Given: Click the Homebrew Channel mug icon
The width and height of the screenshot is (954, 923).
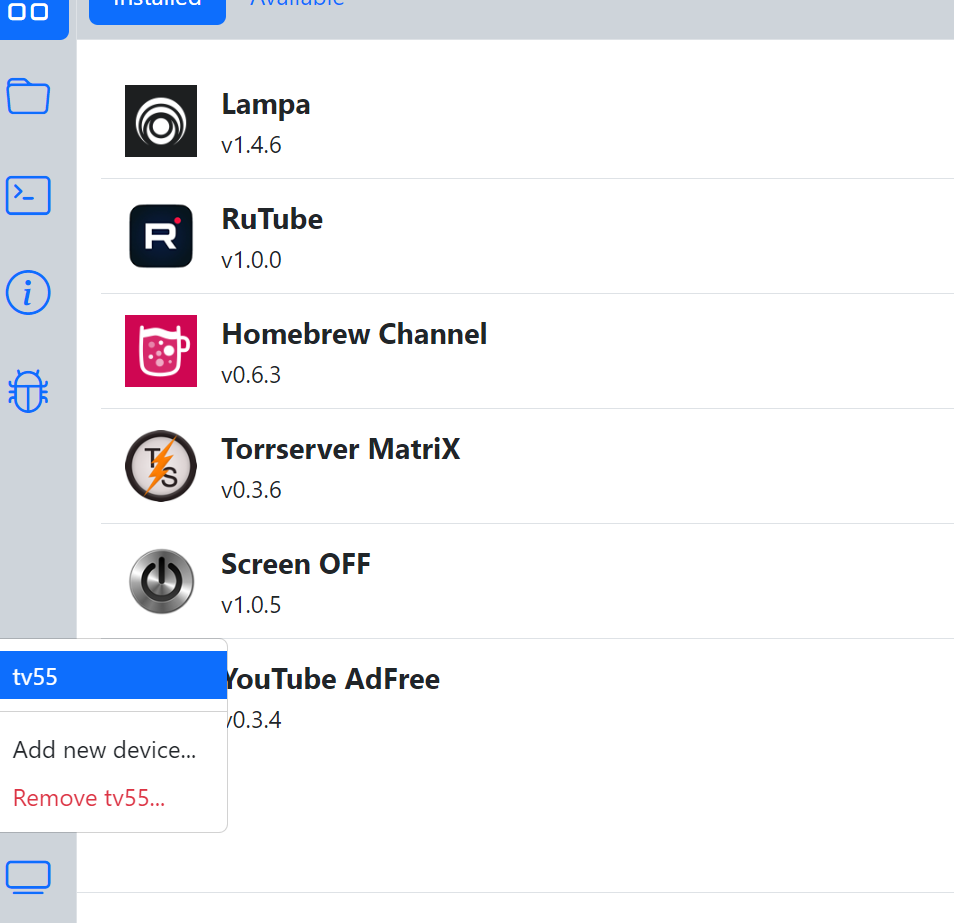Looking at the screenshot, I should click(x=161, y=351).
